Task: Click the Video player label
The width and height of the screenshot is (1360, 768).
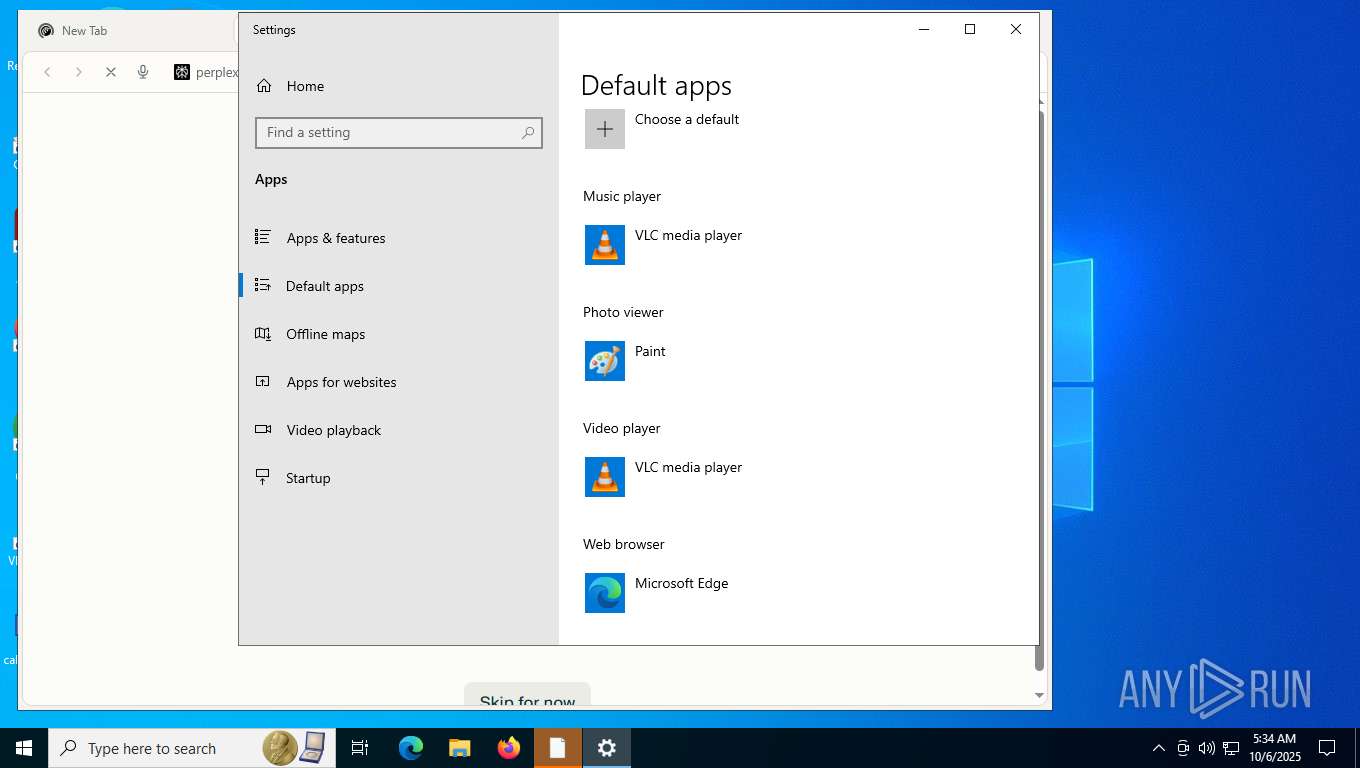Action: pyautogui.click(x=622, y=428)
